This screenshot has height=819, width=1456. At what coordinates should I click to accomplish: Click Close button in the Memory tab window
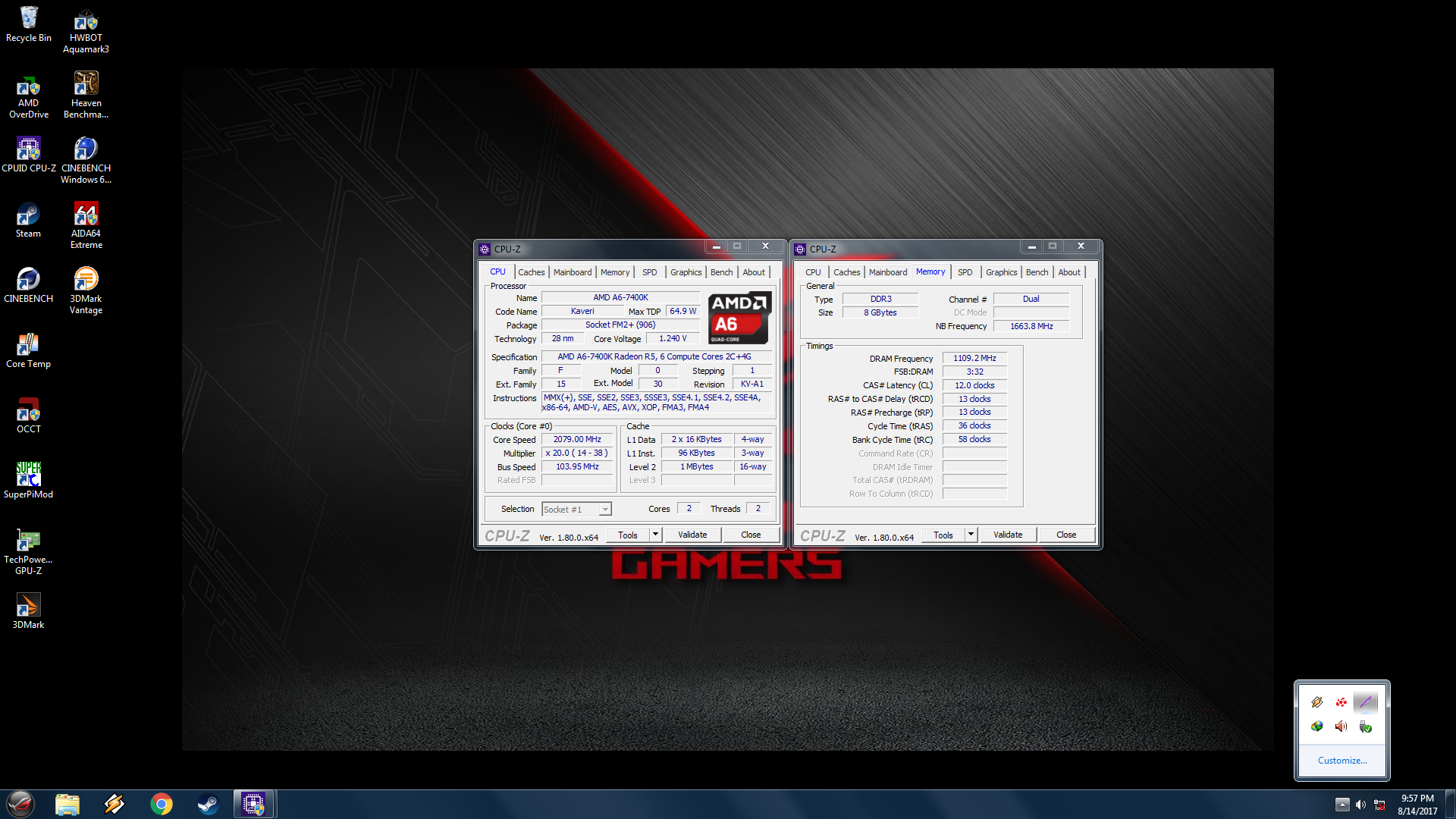pyautogui.click(x=1066, y=535)
